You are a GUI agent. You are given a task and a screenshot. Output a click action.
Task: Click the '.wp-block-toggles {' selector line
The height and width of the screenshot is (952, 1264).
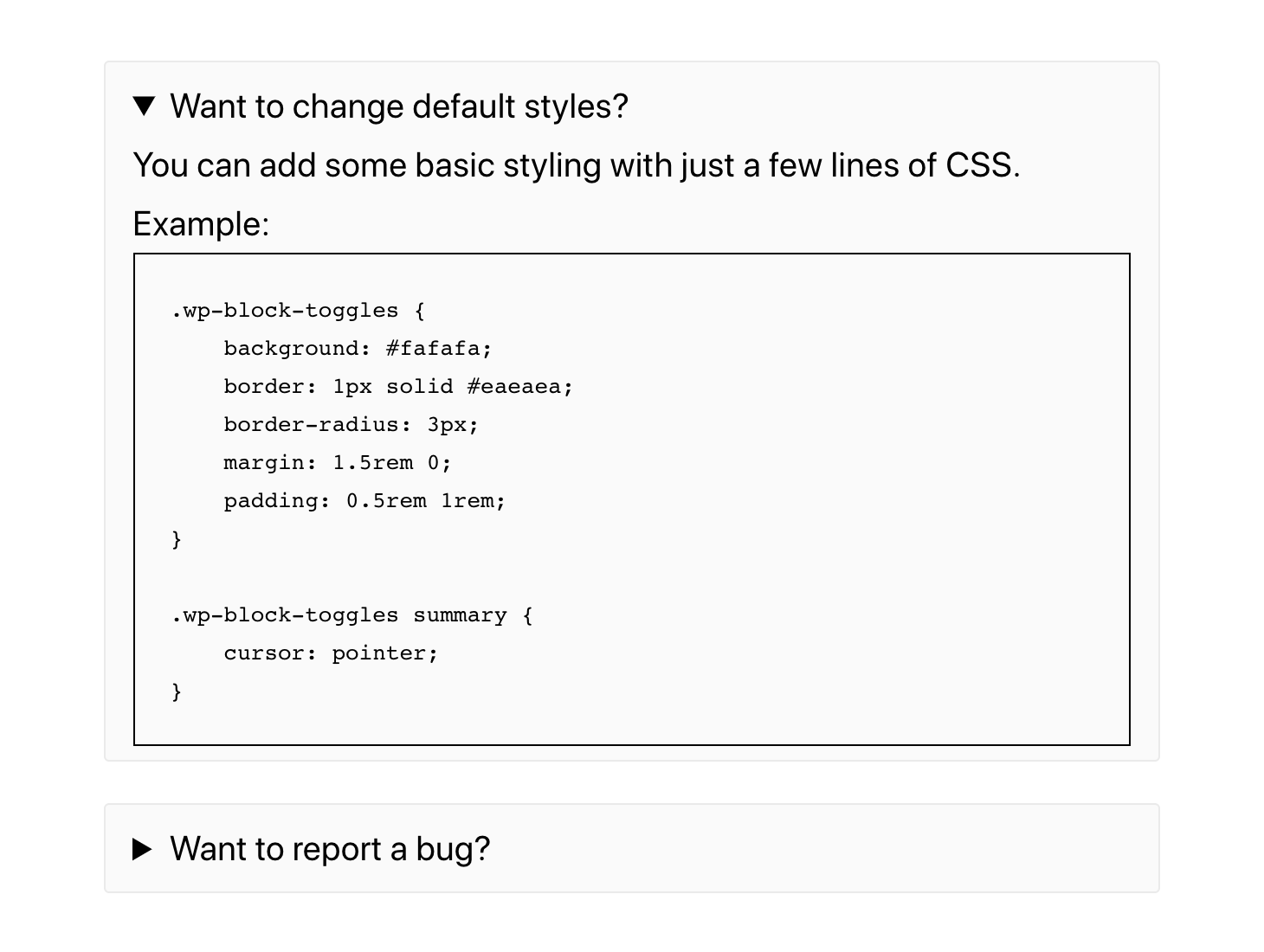(299, 311)
